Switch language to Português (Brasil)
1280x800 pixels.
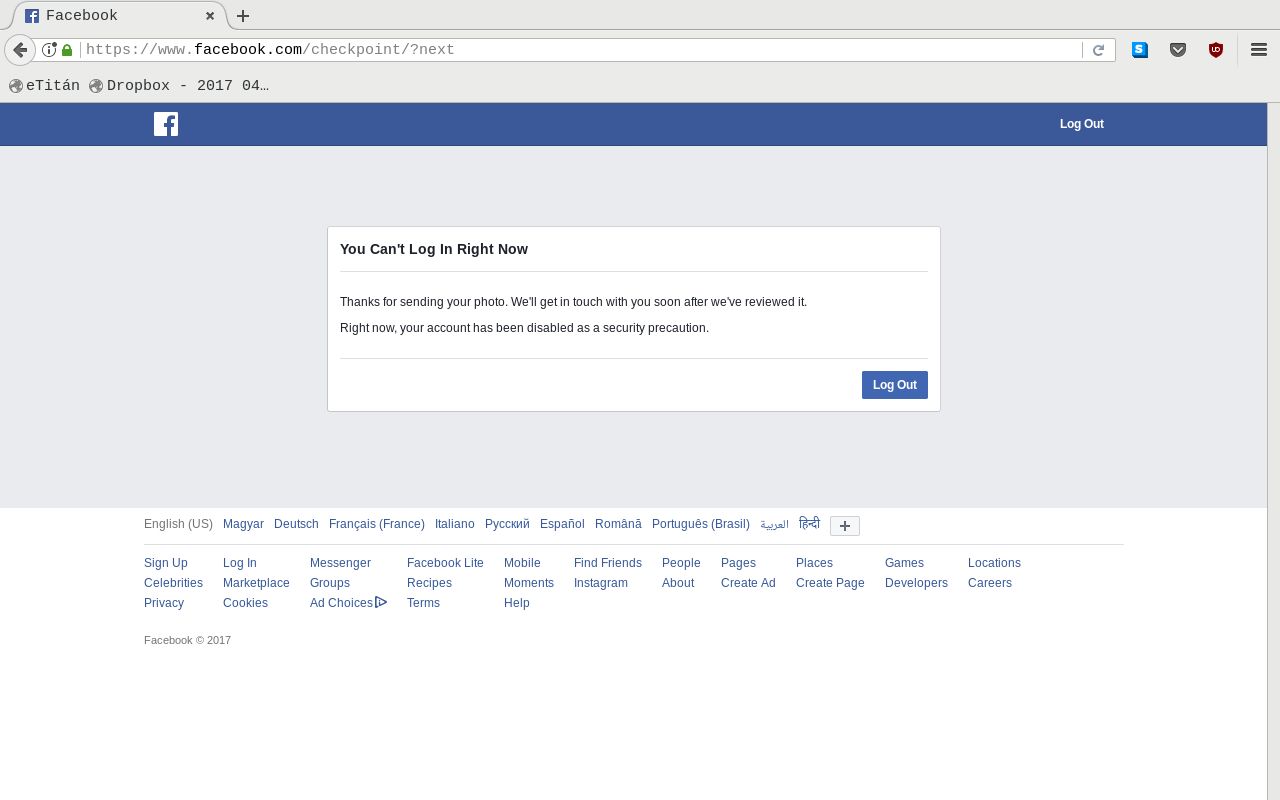(701, 524)
